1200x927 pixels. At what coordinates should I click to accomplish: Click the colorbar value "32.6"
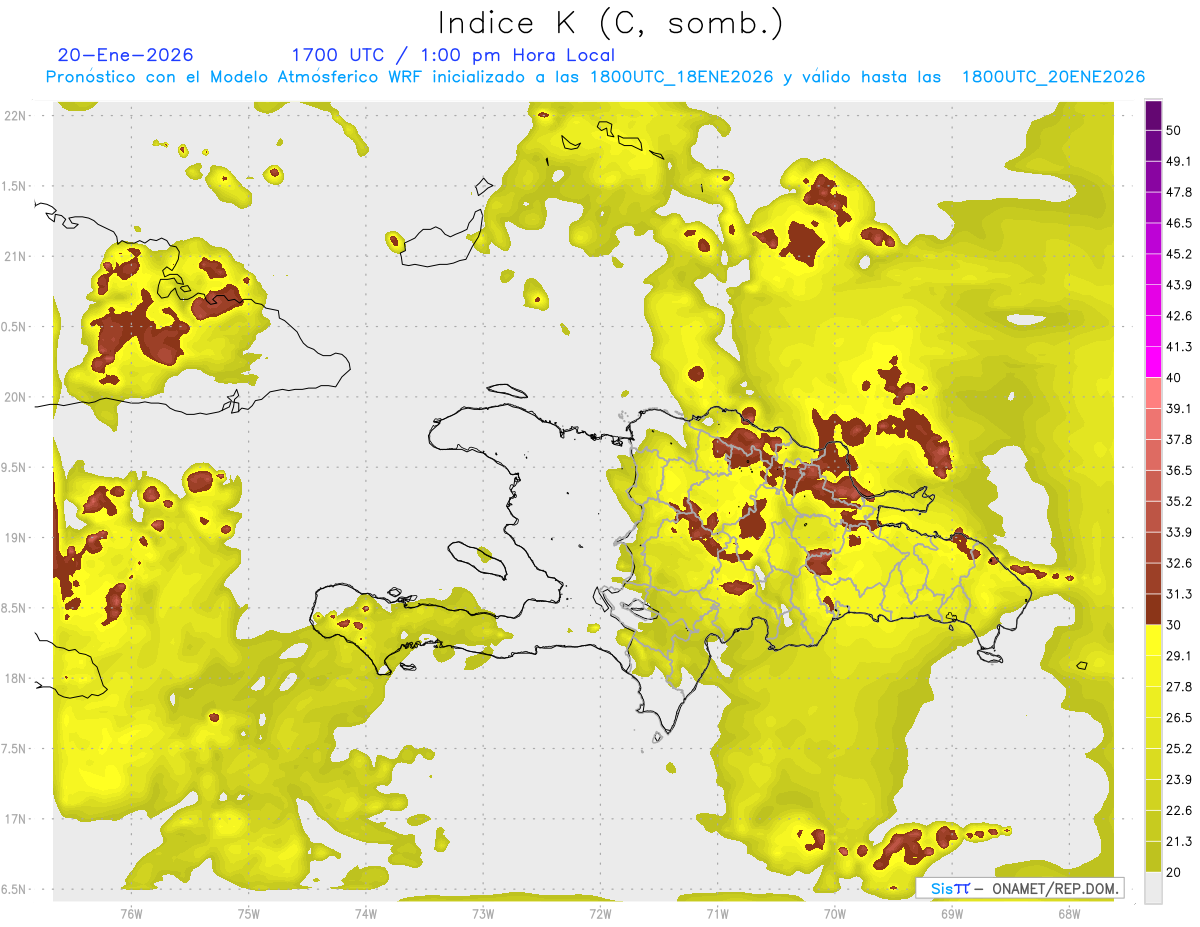[1179, 563]
